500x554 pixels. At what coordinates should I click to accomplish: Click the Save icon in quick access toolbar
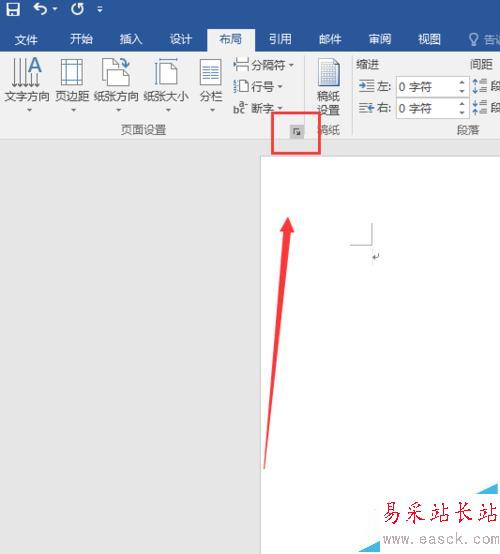13,9
